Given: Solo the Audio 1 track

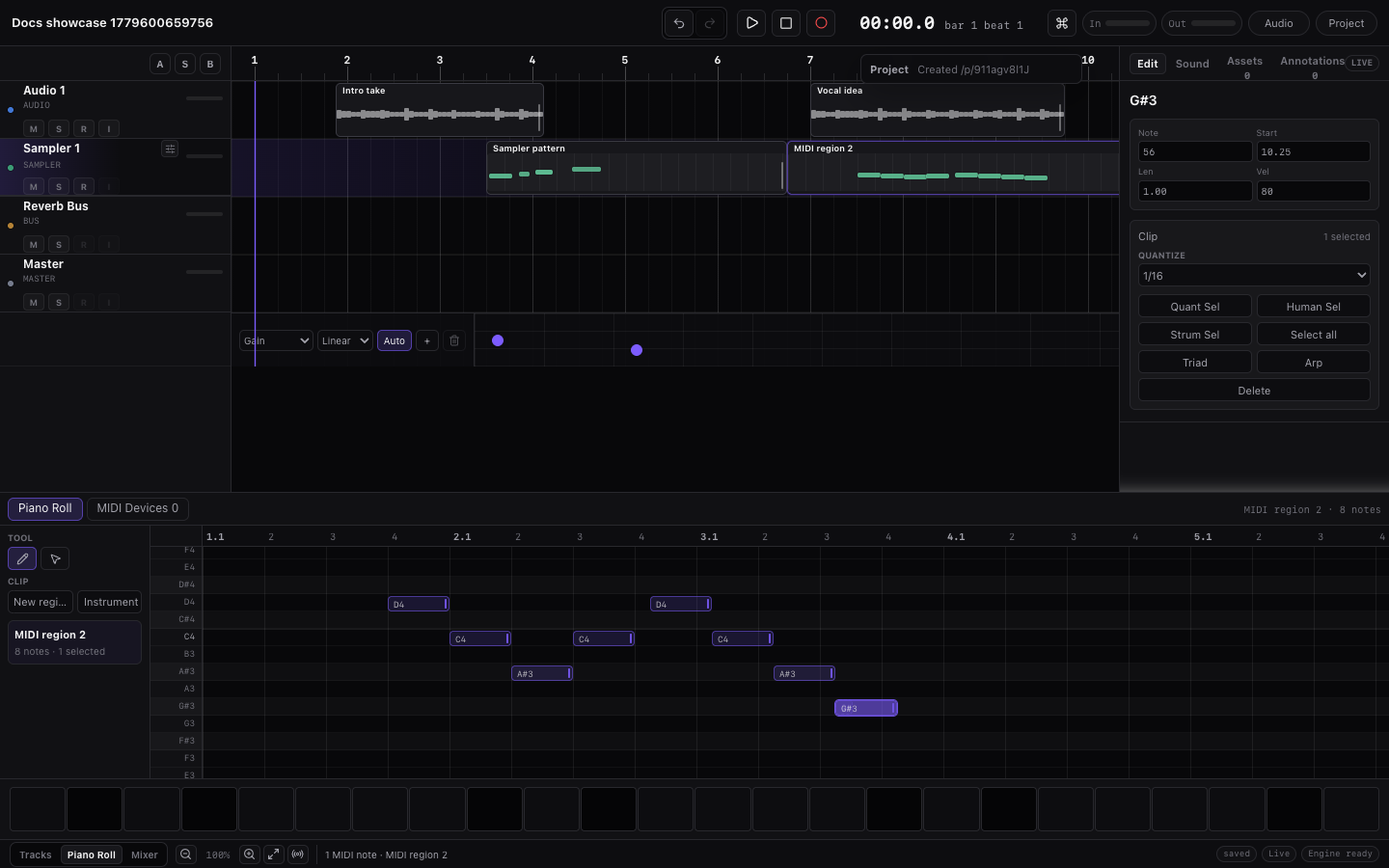Looking at the screenshot, I should [59, 128].
